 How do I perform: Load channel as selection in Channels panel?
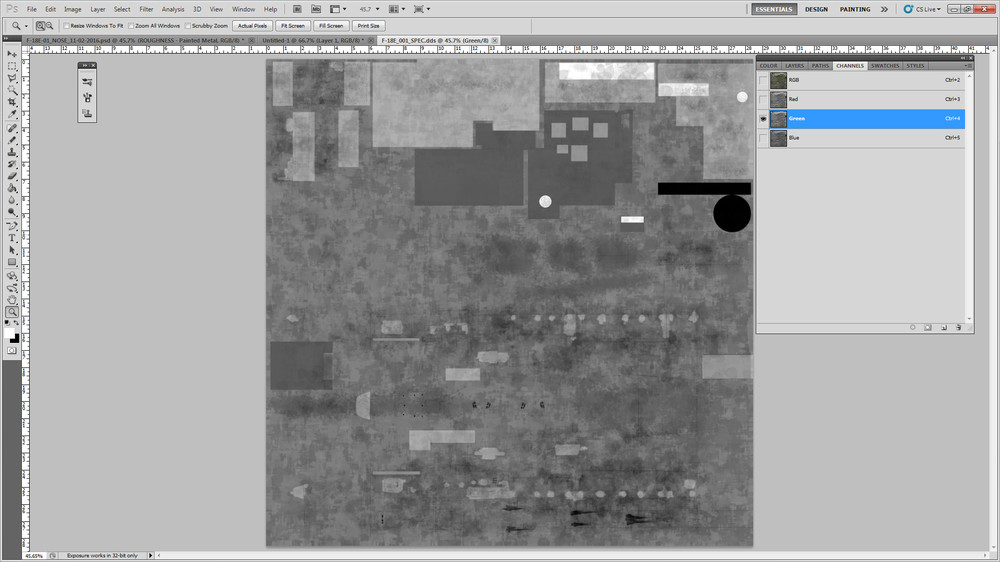pos(913,327)
